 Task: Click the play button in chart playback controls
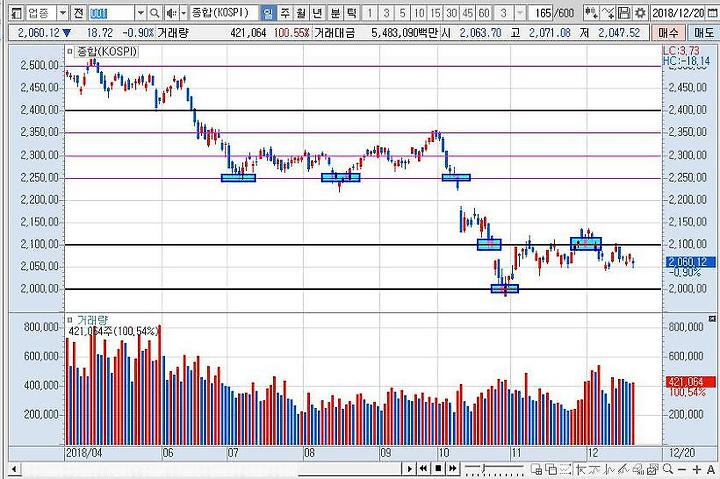409,468
